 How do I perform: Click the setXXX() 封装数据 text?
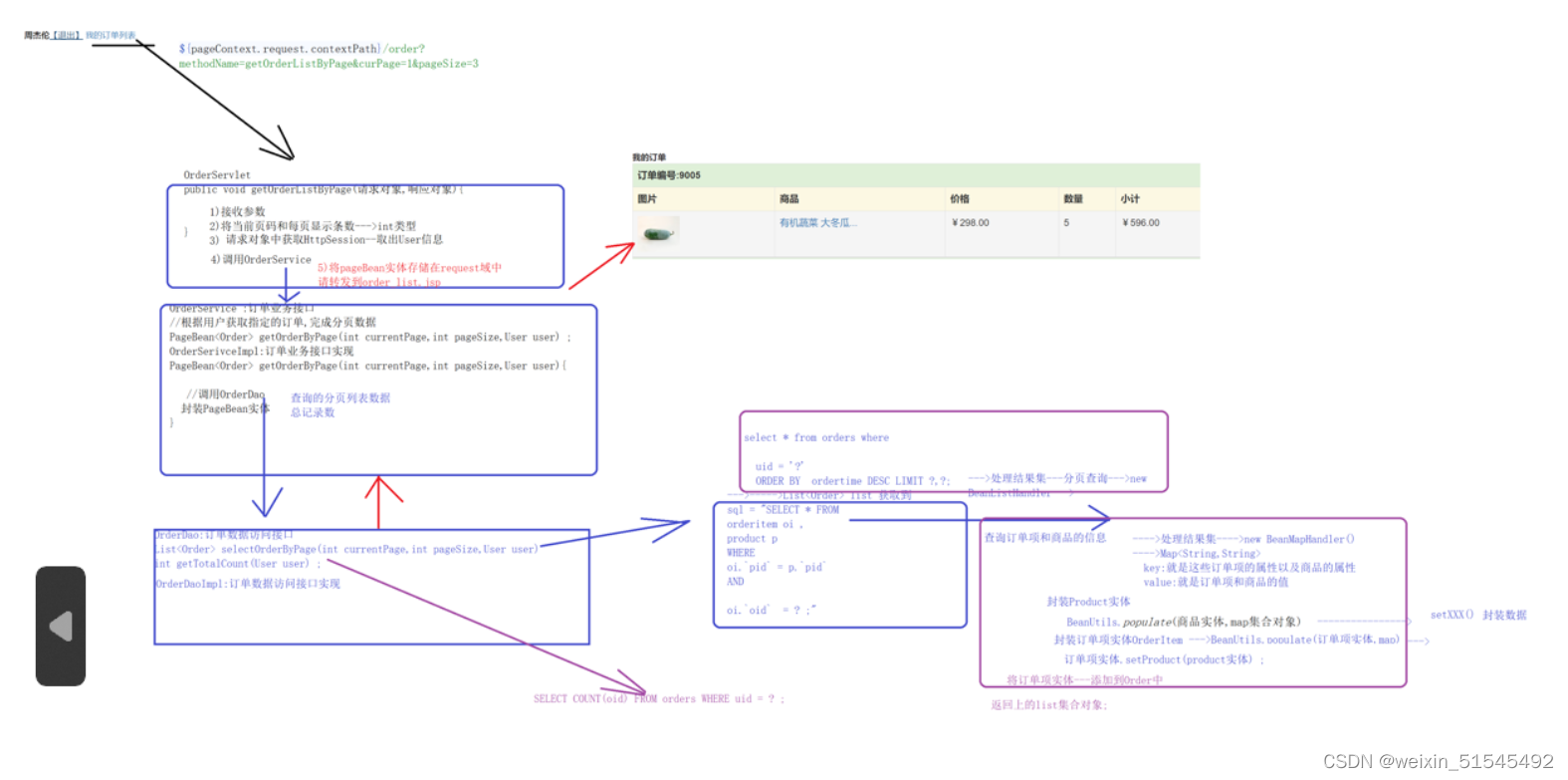pyautogui.click(x=1478, y=616)
